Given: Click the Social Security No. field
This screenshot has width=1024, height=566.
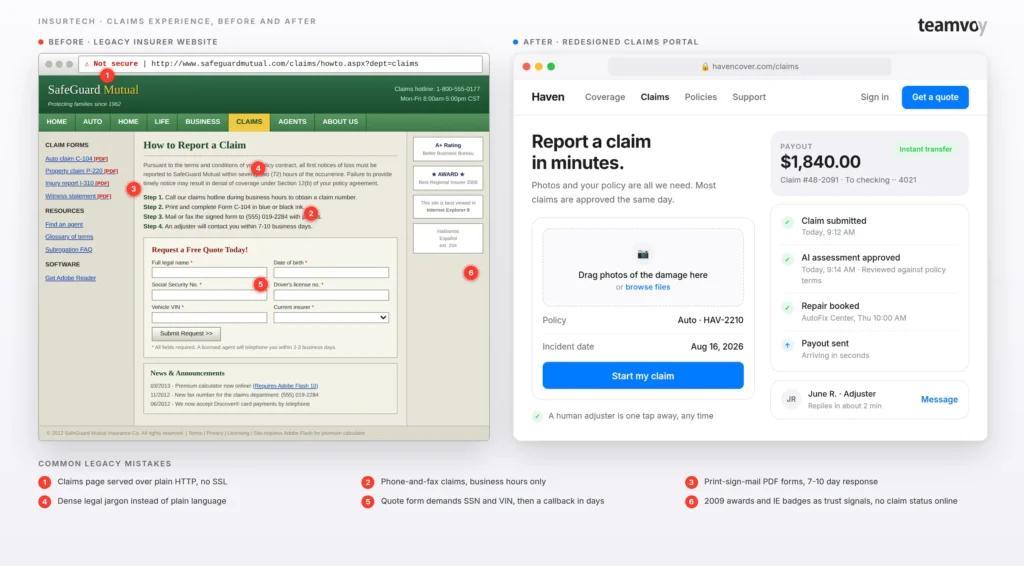Looking at the screenshot, I should (x=209, y=295).
